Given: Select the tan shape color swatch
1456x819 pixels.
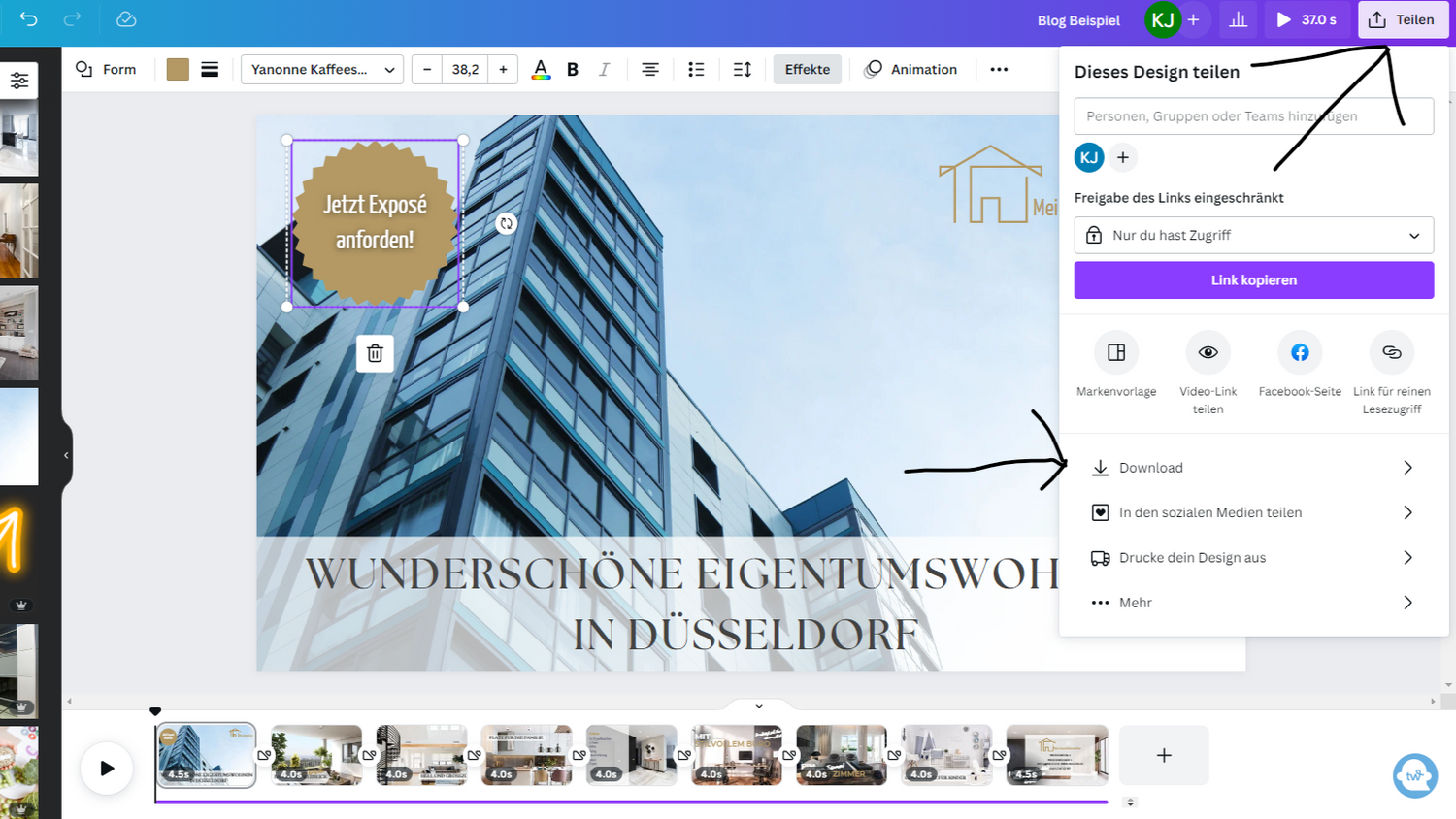Looking at the screenshot, I should pos(178,69).
